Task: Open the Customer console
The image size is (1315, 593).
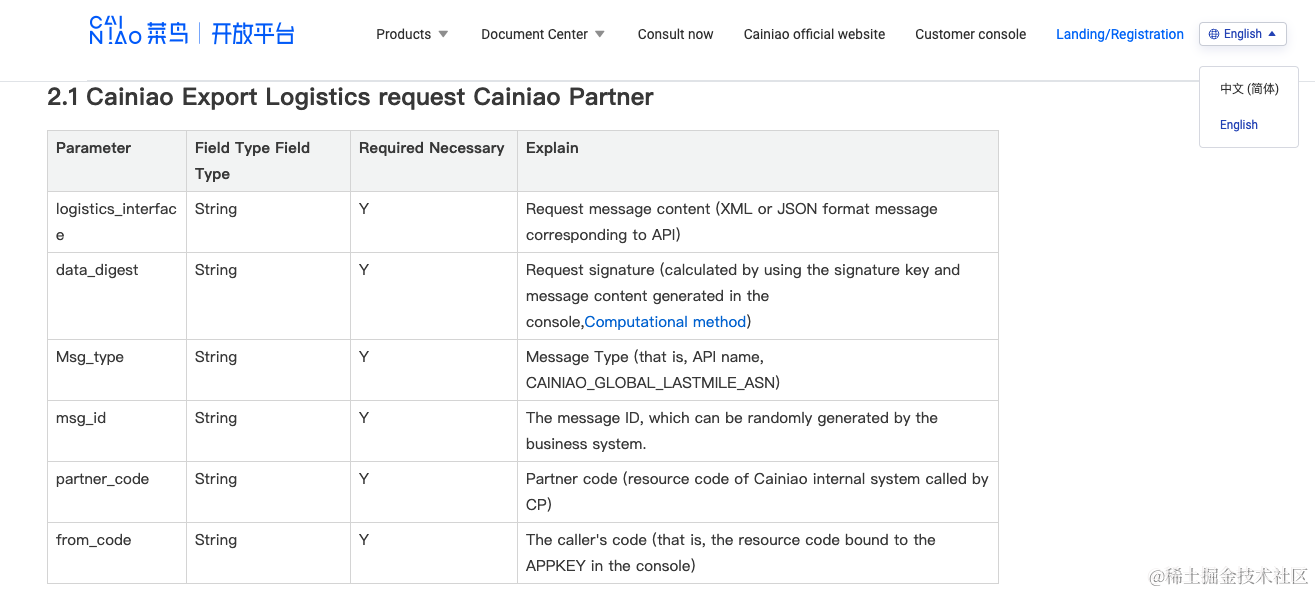Action: pyautogui.click(x=970, y=34)
